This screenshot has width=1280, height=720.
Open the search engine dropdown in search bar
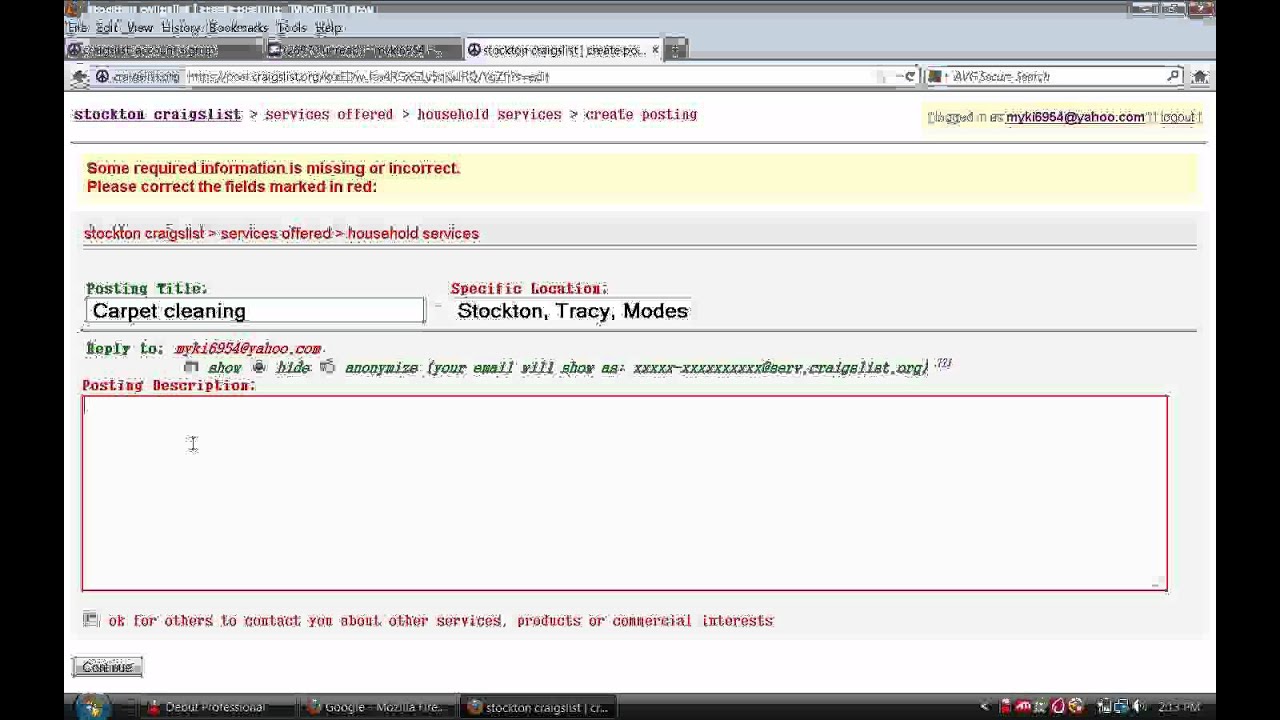tap(937, 77)
